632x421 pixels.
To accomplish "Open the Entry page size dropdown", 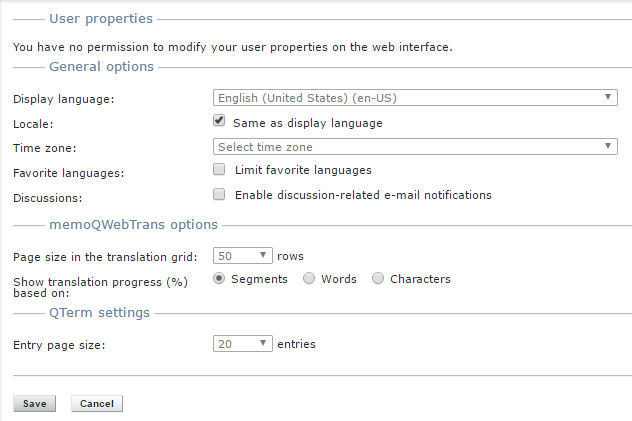I will pos(243,344).
